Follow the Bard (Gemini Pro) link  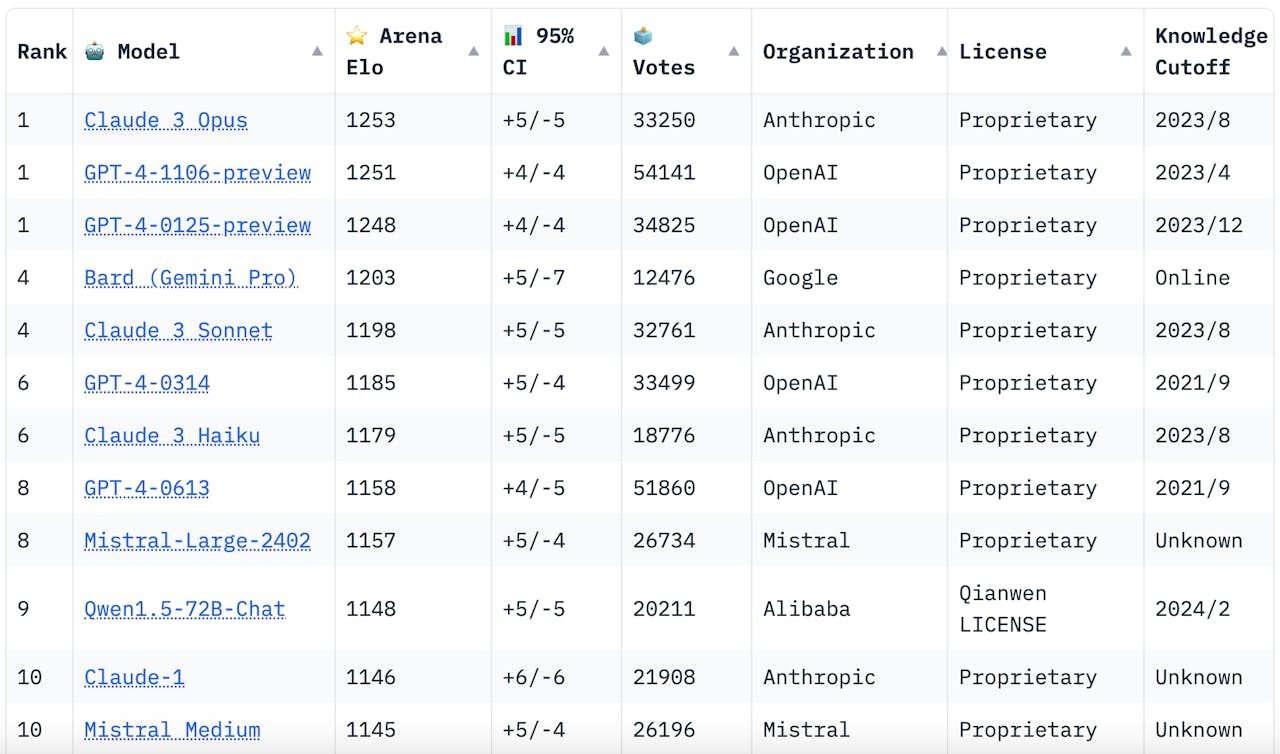click(191, 277)
